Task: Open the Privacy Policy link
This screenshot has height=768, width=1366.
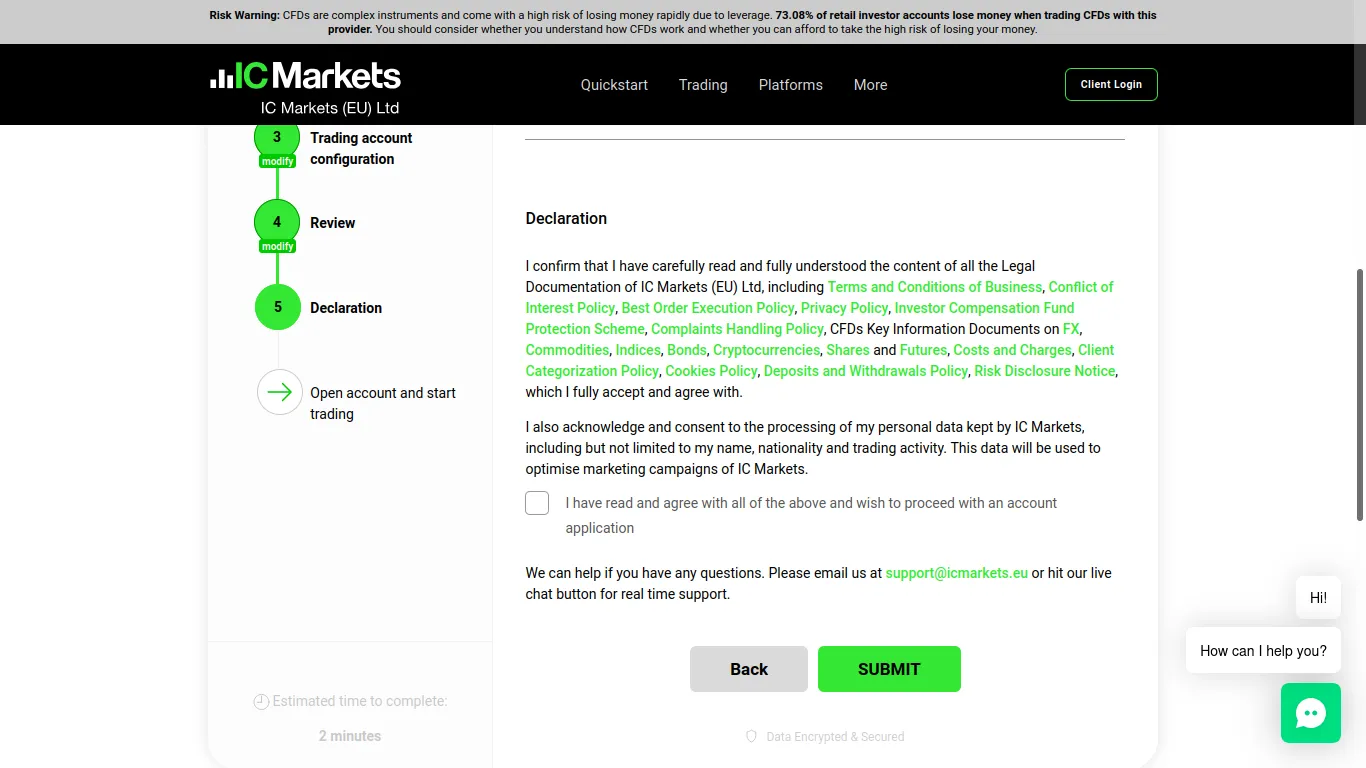Action: coord(844,308)
